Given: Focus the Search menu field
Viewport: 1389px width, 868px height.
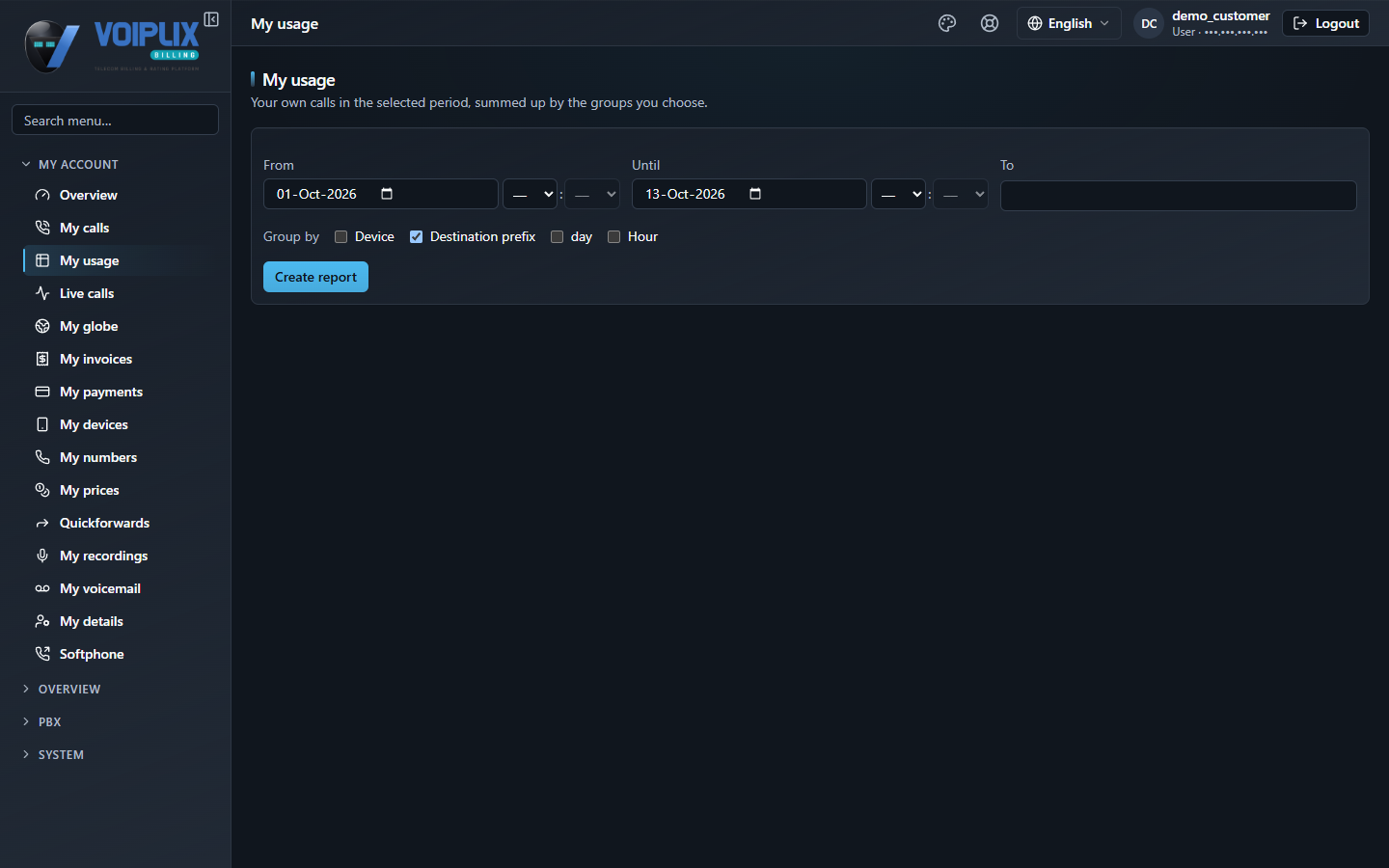Looking at the screenshot, I should coord(115,121).
